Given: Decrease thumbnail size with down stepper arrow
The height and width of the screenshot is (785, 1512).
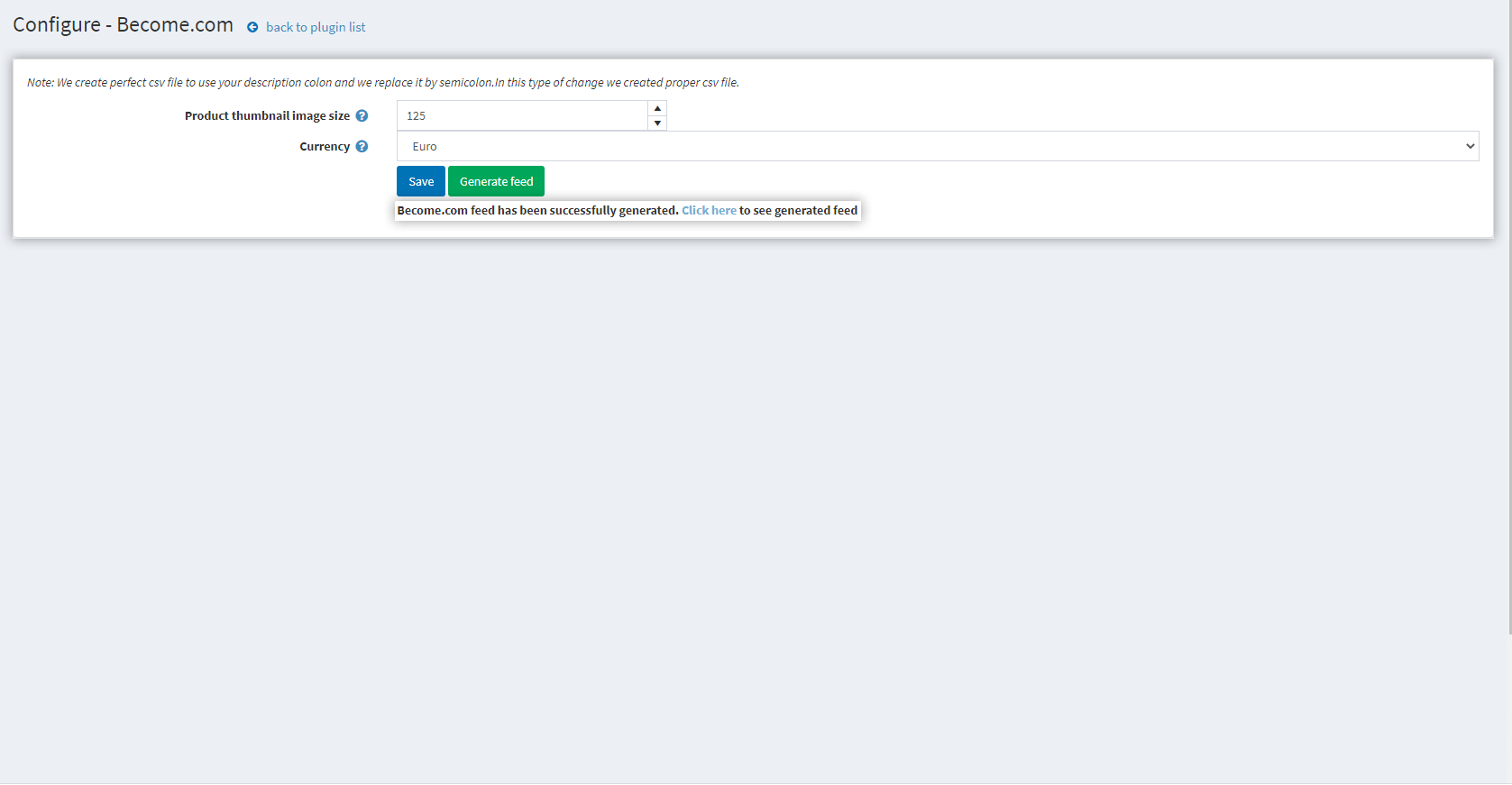Looking at the screenshot, I should click(657, 123).
